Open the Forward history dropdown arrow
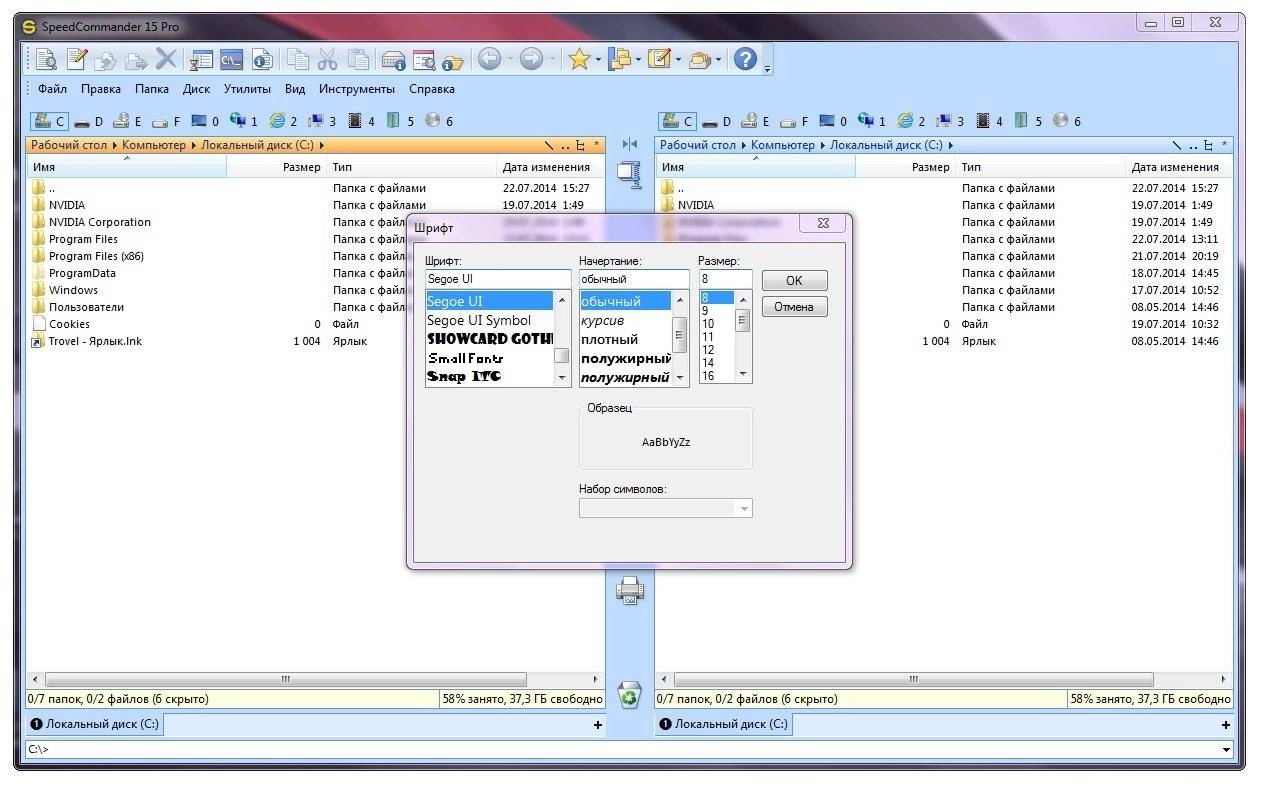1263x790 pixels. tap(552, 60)
